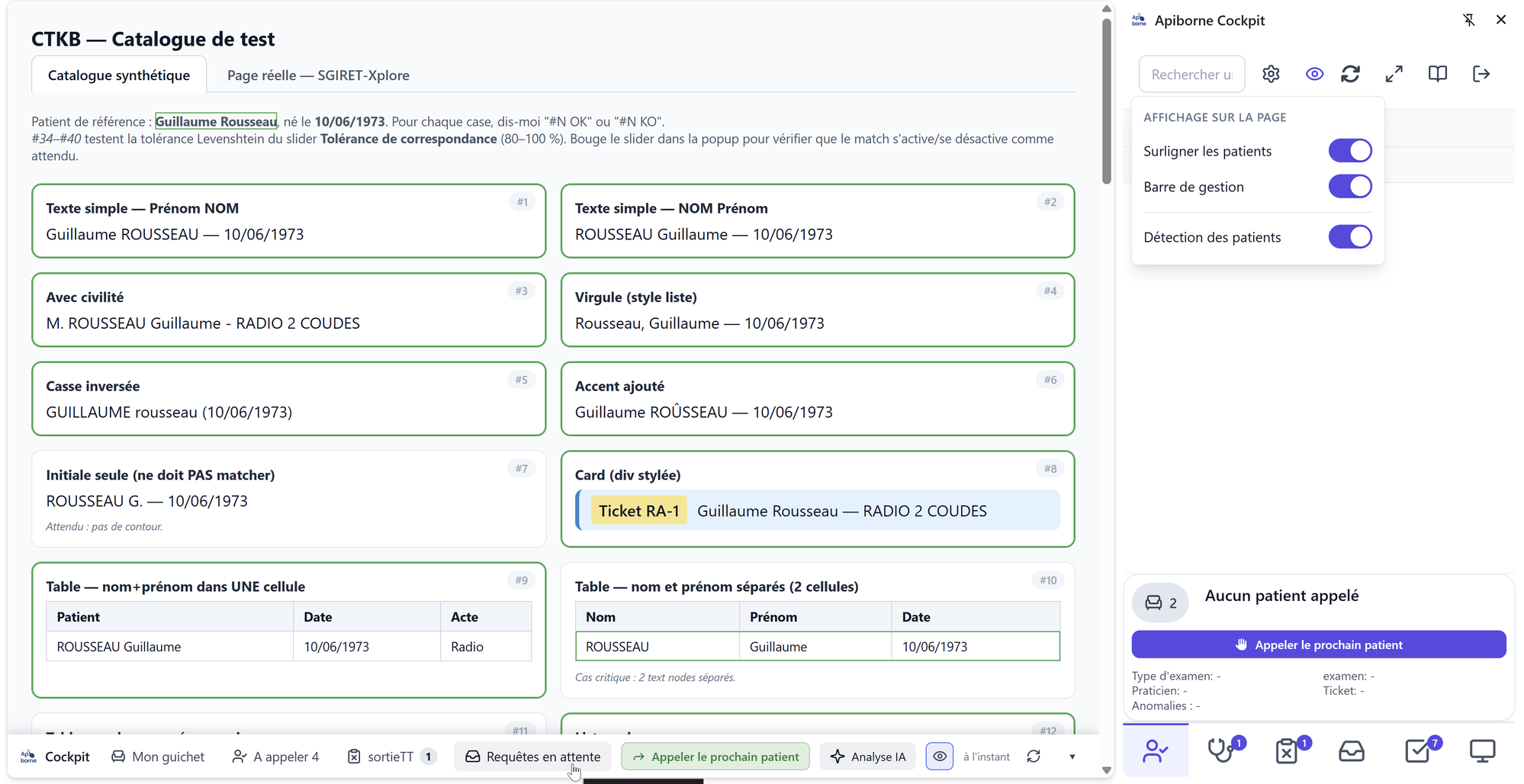Toggle Barre de gestion switch
Screen dimensions: 1524x784
pyautogui.click(x=1350, y=187)
